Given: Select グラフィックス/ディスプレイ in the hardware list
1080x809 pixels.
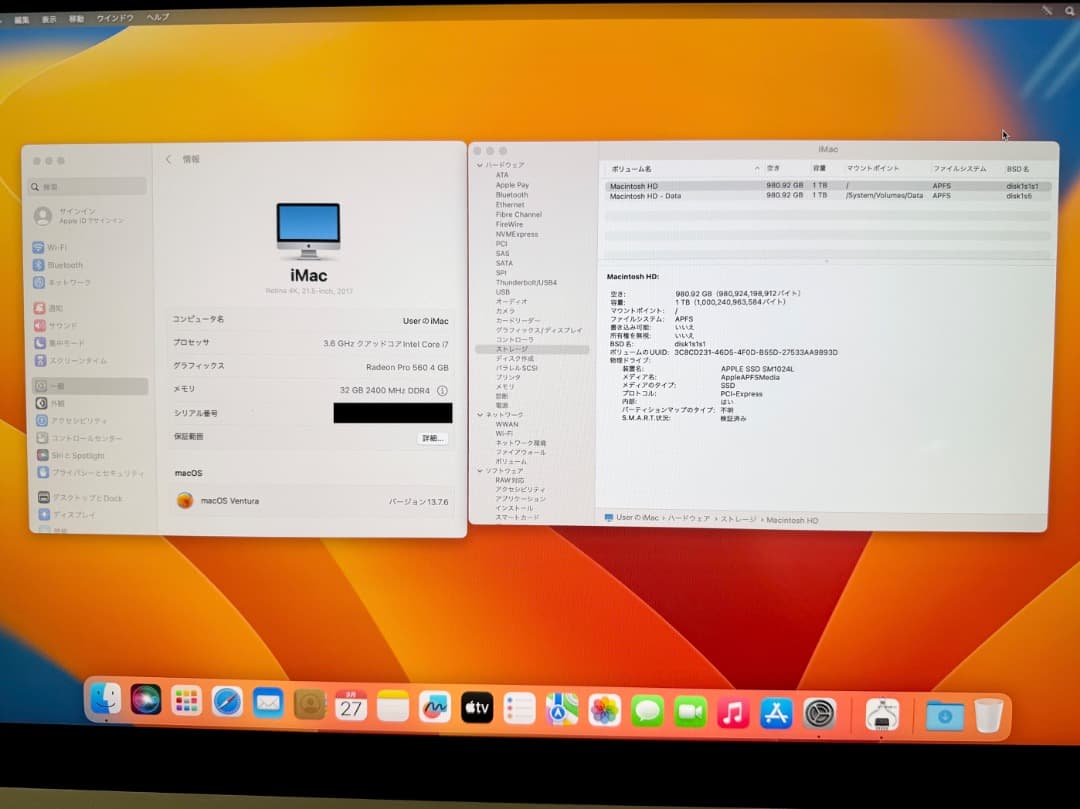Looking at the screenshot, I should point(539,330).
